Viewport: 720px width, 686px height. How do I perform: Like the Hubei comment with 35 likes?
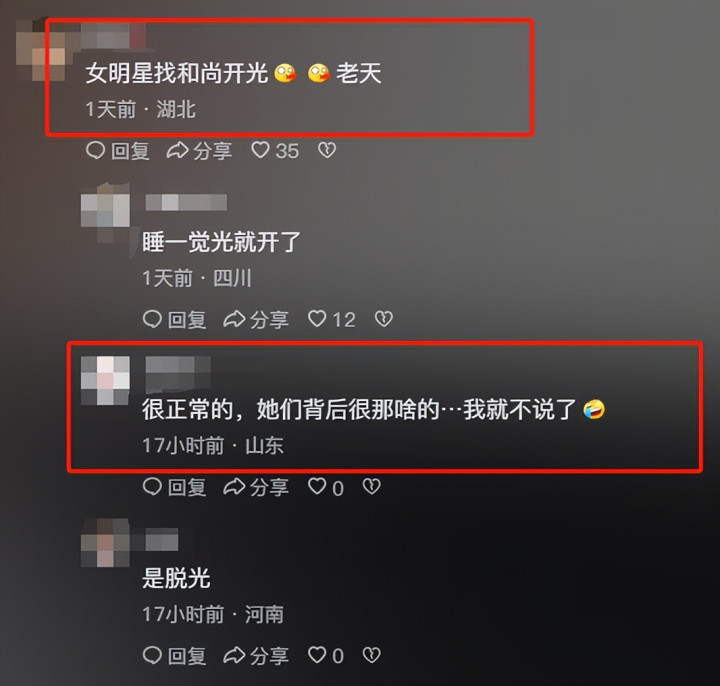click(x=275, y=150)
